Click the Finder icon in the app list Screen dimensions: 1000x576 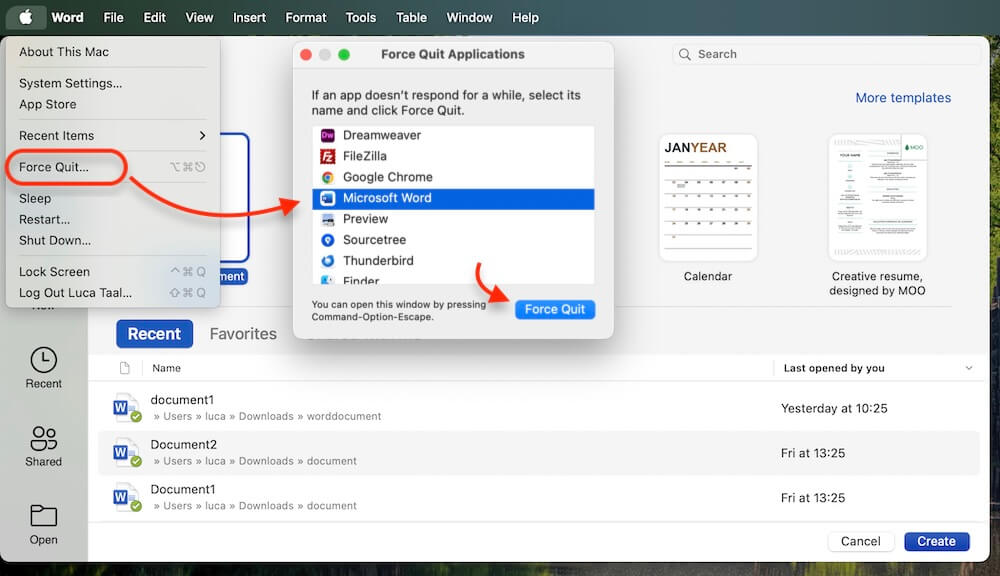point(329,281)
